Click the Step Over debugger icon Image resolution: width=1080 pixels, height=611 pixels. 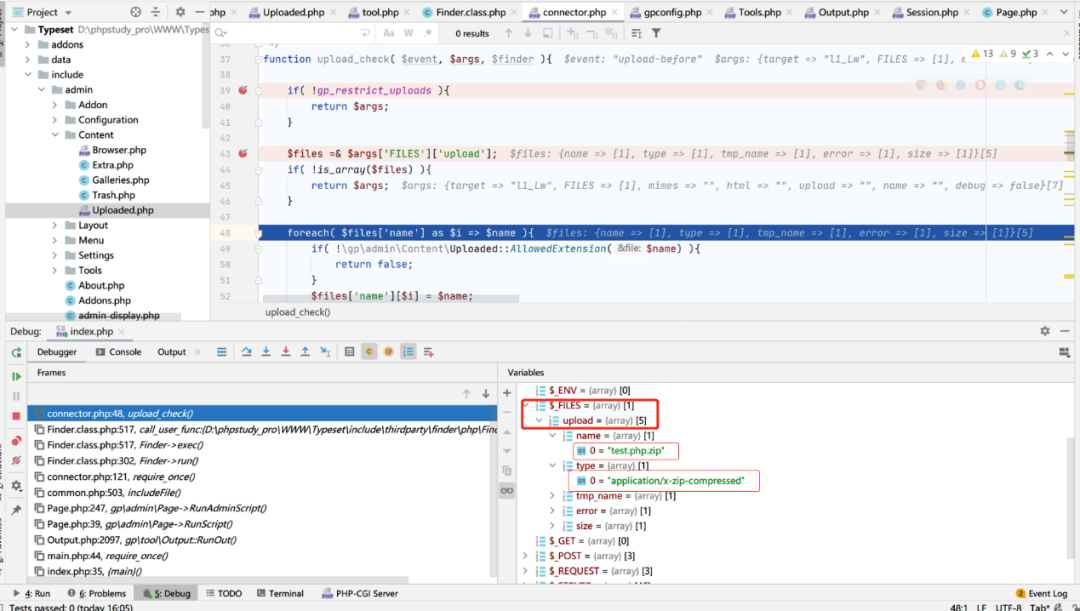(x=247, y=352)
